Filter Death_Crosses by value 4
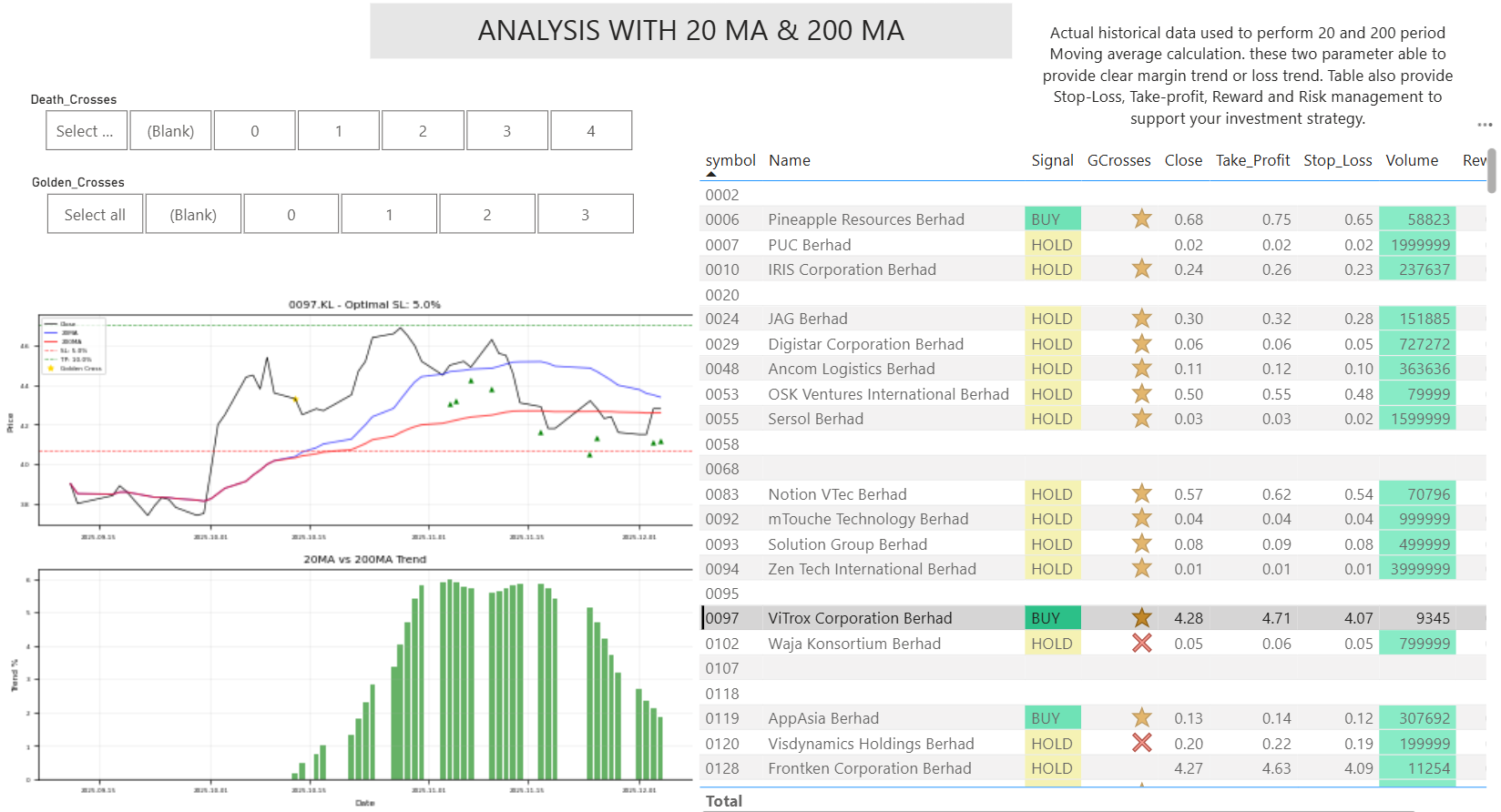Image resolution: width=1501 pixels, height=812 pixels. pyautogui.click(x=591, y=131)
